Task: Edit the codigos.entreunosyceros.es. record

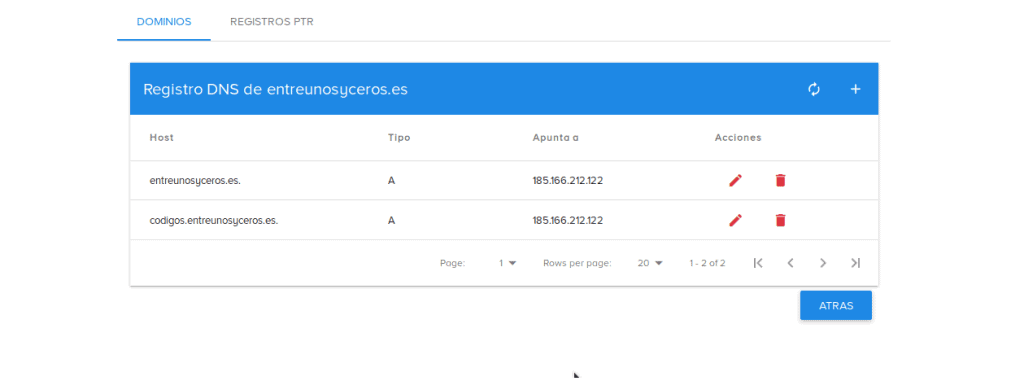Action: click(x=735, y=220)
